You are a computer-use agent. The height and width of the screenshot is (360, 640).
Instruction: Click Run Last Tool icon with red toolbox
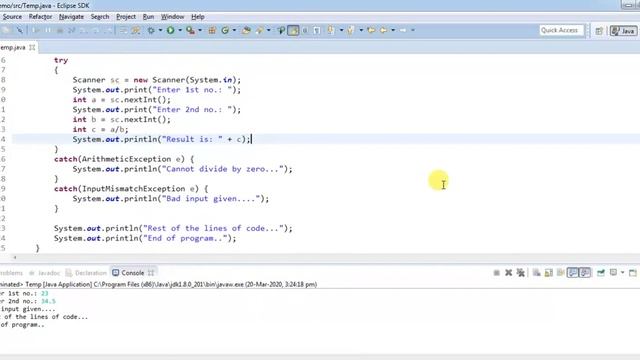[190, 30]
